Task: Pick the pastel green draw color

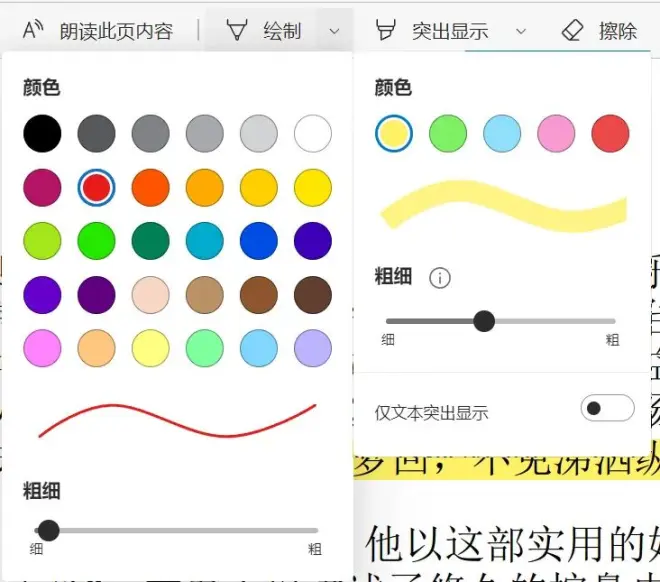Action: [205, 348]
